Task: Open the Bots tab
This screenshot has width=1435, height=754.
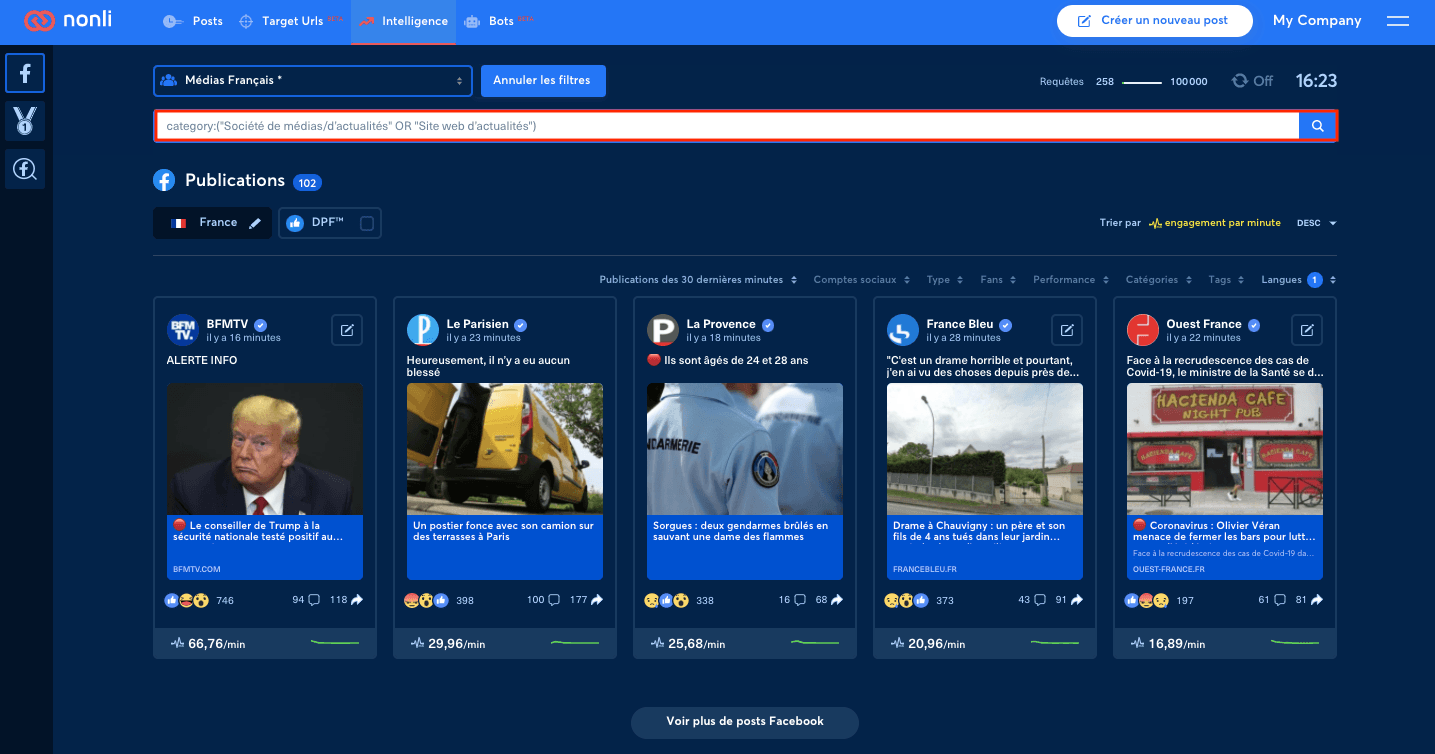Action: pyautogui.click(x=499, y=21)
